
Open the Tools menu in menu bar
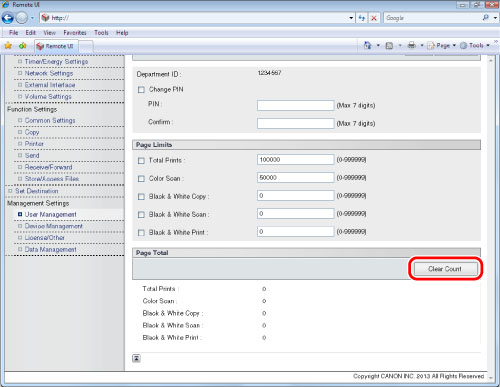click(x=101, y=33)
